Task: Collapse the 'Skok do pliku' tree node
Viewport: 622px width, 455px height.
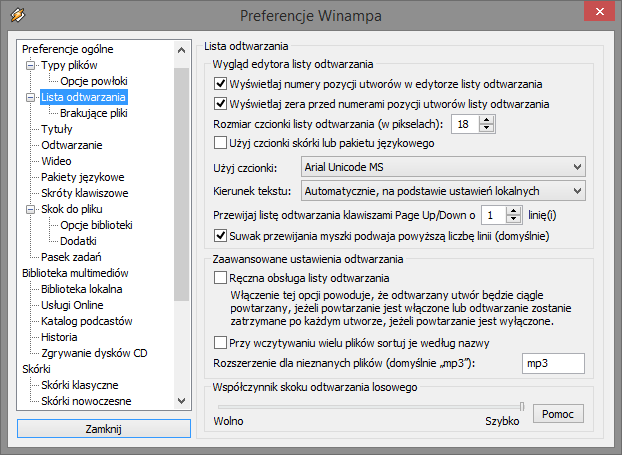Action: coord(31,209)
